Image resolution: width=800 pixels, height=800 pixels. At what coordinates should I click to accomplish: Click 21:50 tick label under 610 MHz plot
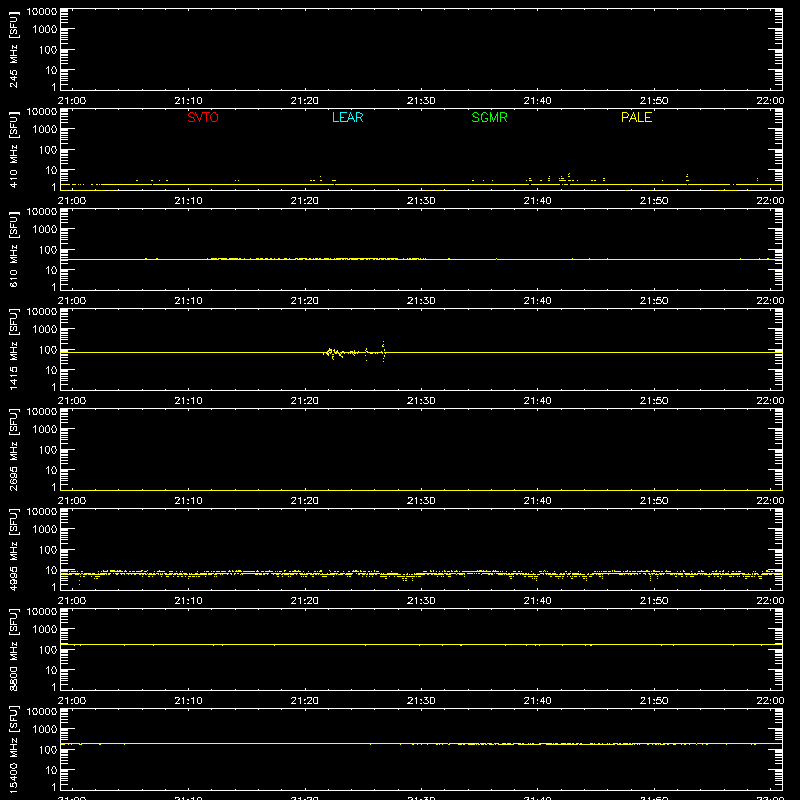point(654,301)
